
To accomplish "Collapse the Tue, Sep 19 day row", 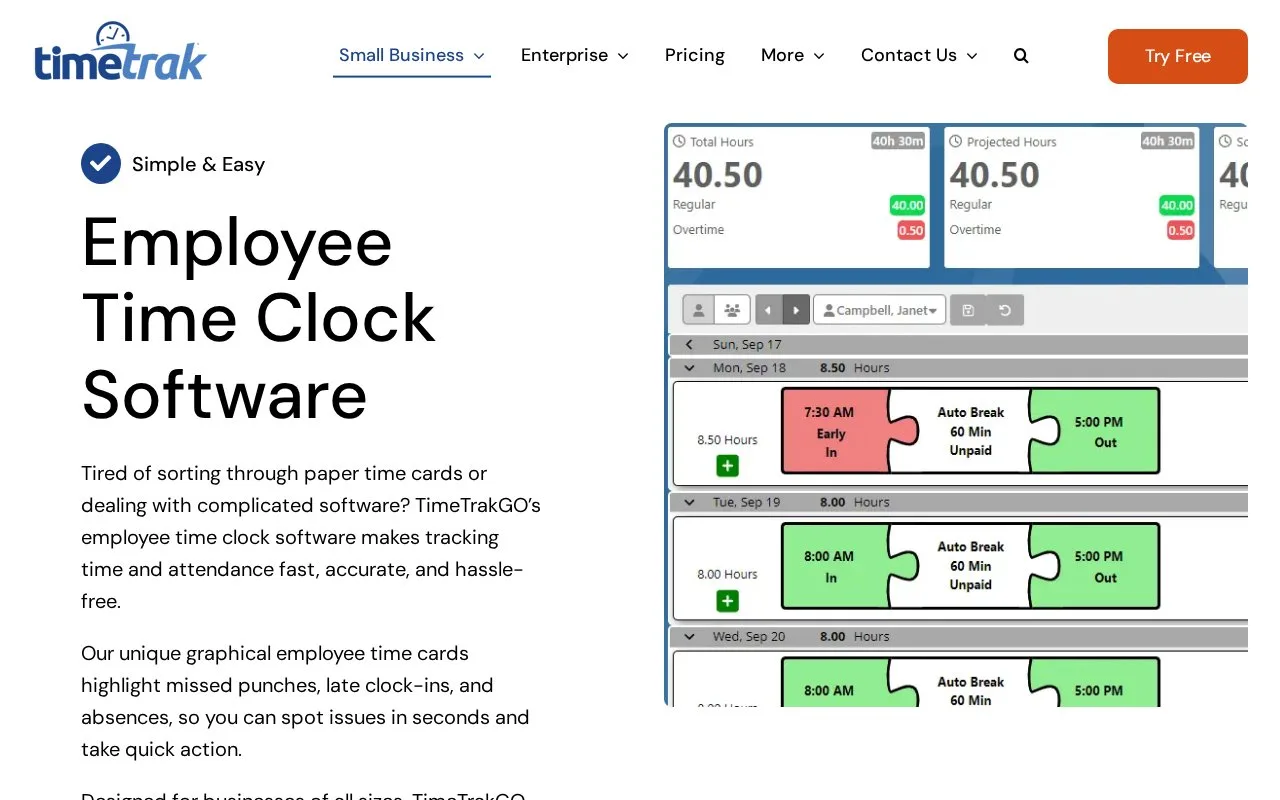I will pos(688,502).
